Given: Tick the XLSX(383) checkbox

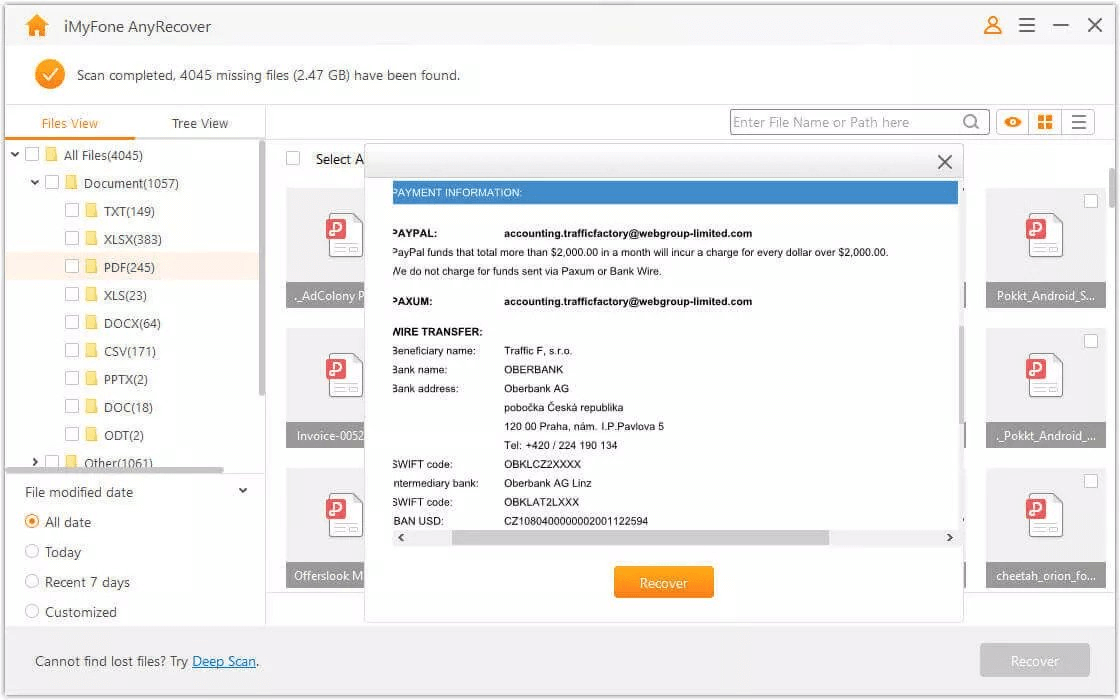Looking at the screenshot, I should 72,239.
